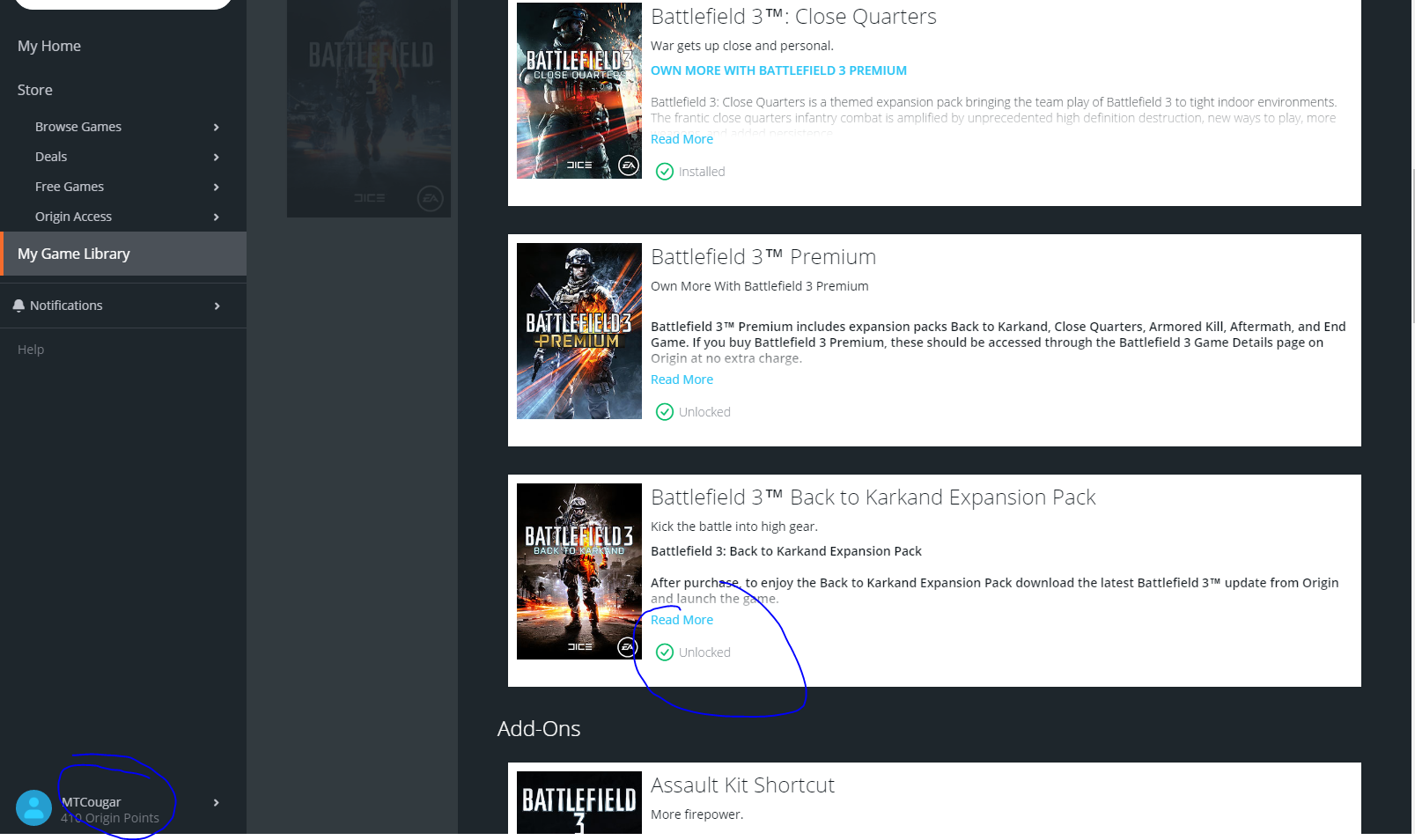Expand Origin Access chevron arrow
Image resolution: width=1415 pixels, height=840 pixels.
(217, 217)
